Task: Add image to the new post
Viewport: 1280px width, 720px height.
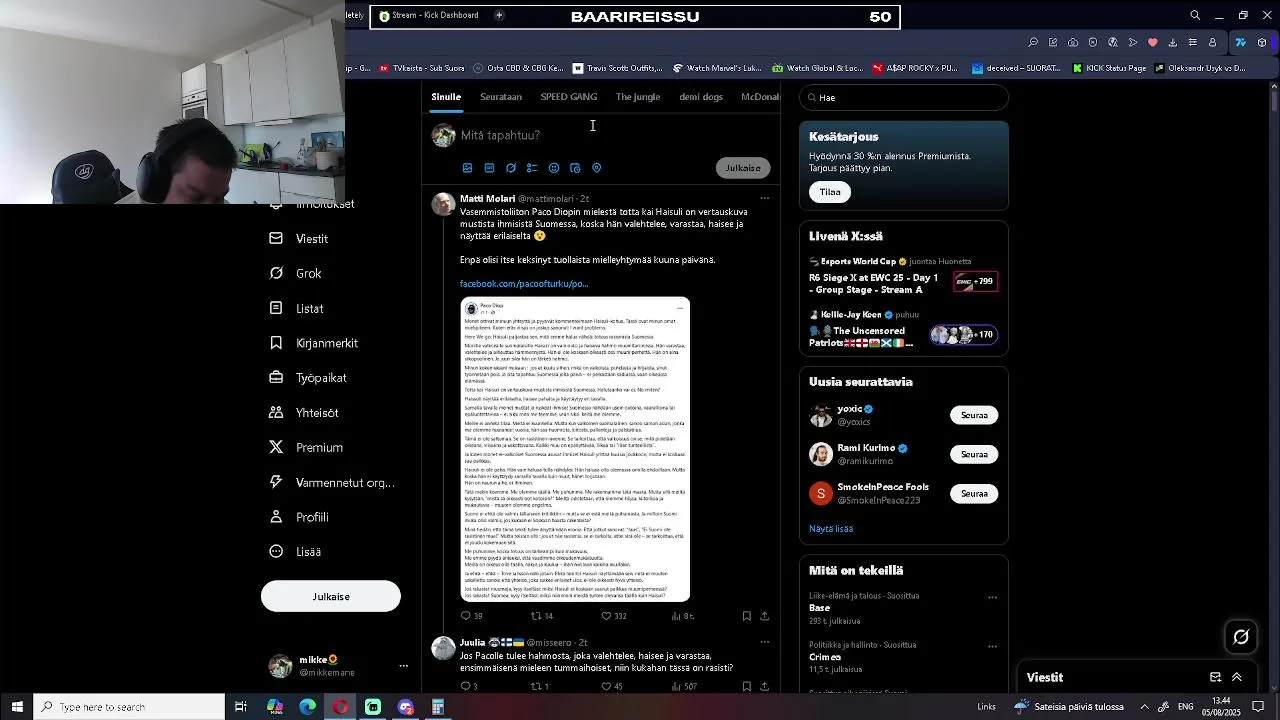Action: pyautogui.click(x=467, y=168)
